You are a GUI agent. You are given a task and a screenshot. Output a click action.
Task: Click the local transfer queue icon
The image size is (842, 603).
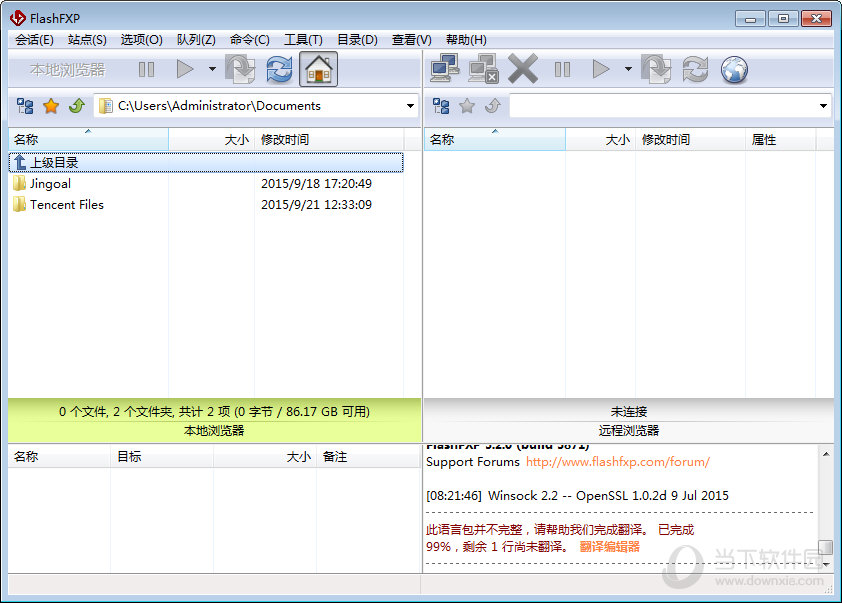coord(240,69)
